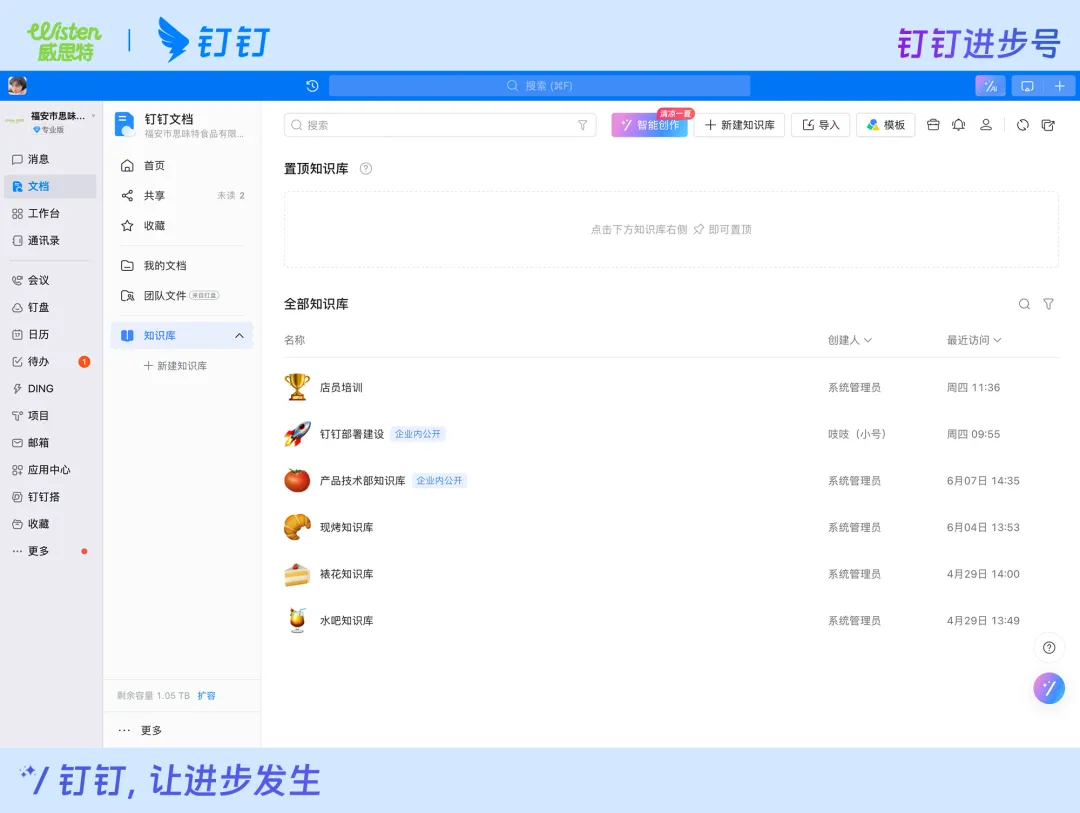1080x813 pixels.
Task: Collapse the 知识库 section chevron
Action: (x=239, y=336)
